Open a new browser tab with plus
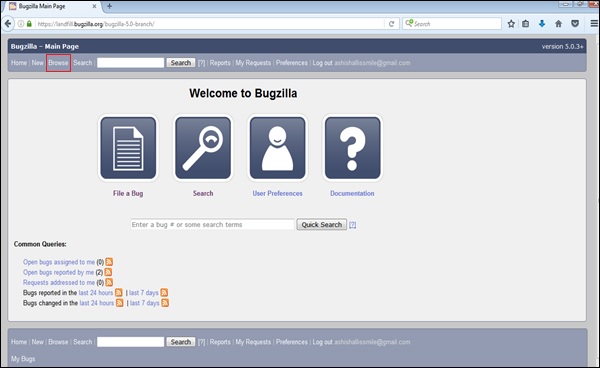The image size is (600, 368). [x=109, y=6]
